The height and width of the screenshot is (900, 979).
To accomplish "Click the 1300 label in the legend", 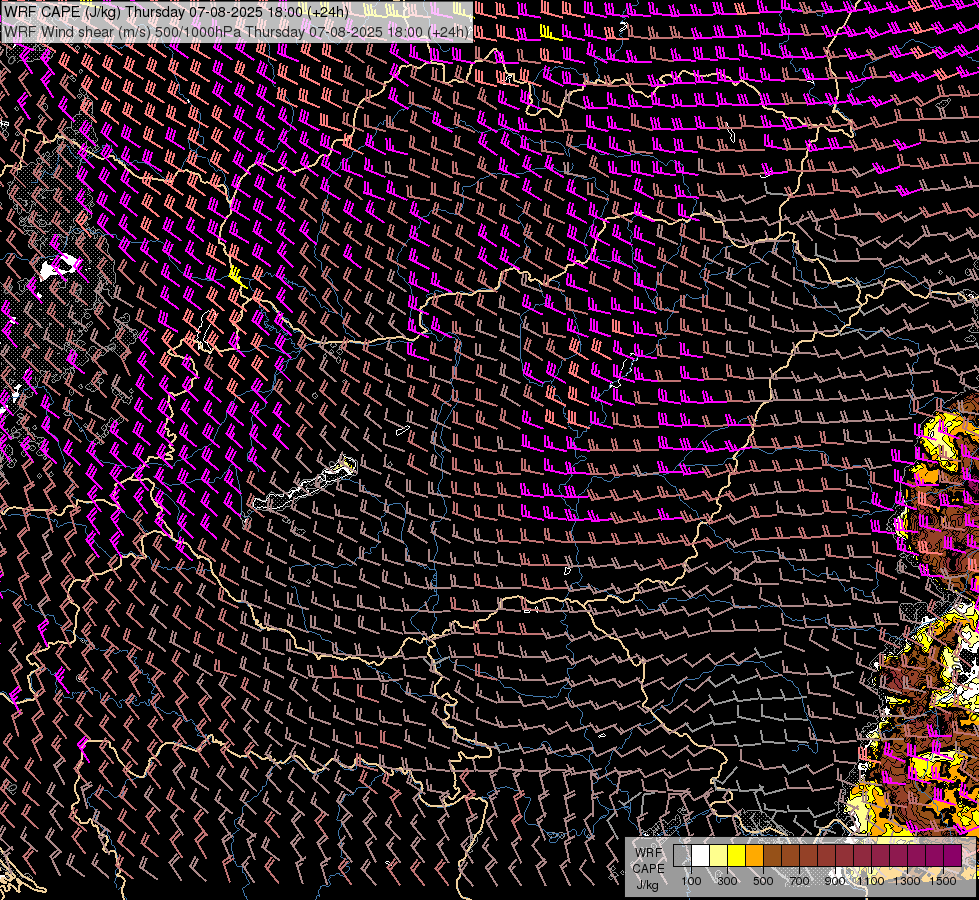I will pyautogui.click(x=907, y=881).
